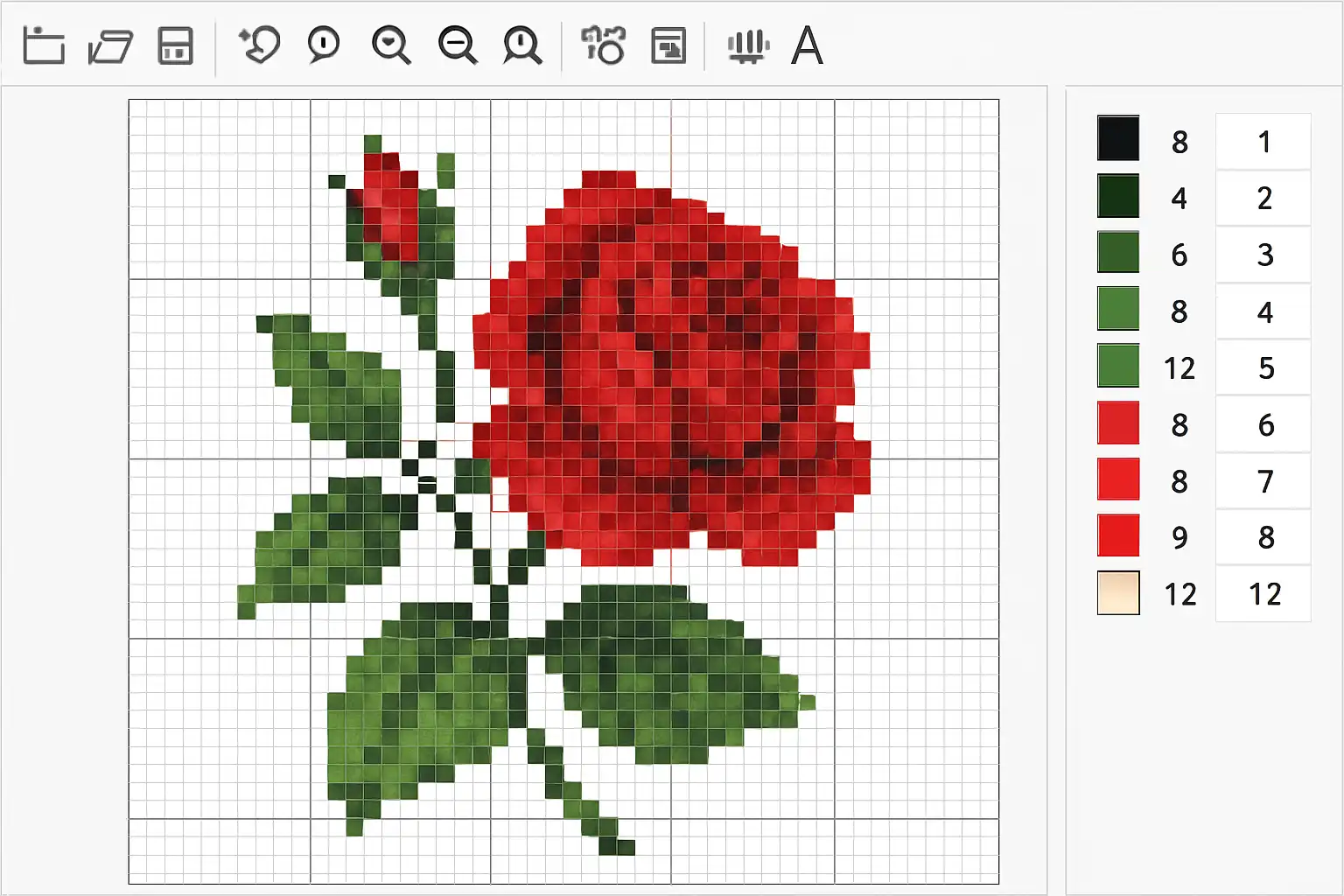Choose the green swatch beside symbol number 4
Screen dimensions: 1344x896
1118,309
